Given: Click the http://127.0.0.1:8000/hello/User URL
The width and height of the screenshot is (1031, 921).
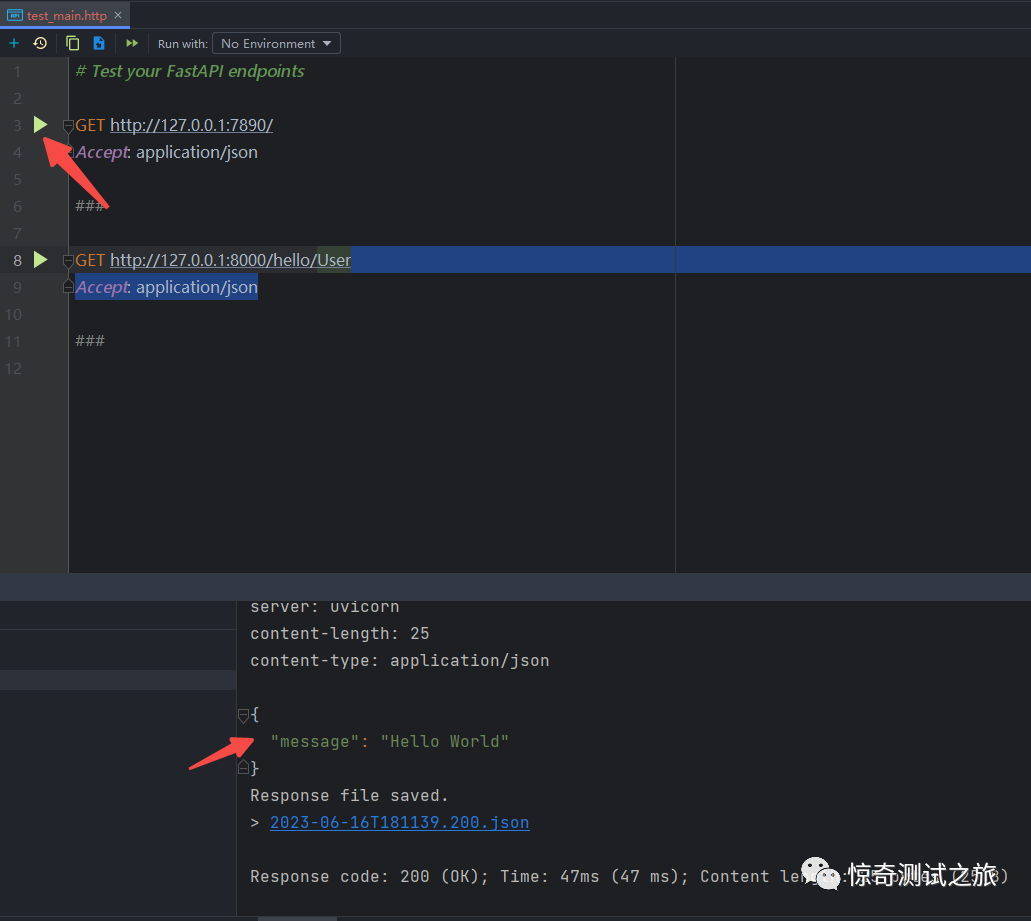Looking at the screenshot, I should pyautogui.click(x=230, y=259).
